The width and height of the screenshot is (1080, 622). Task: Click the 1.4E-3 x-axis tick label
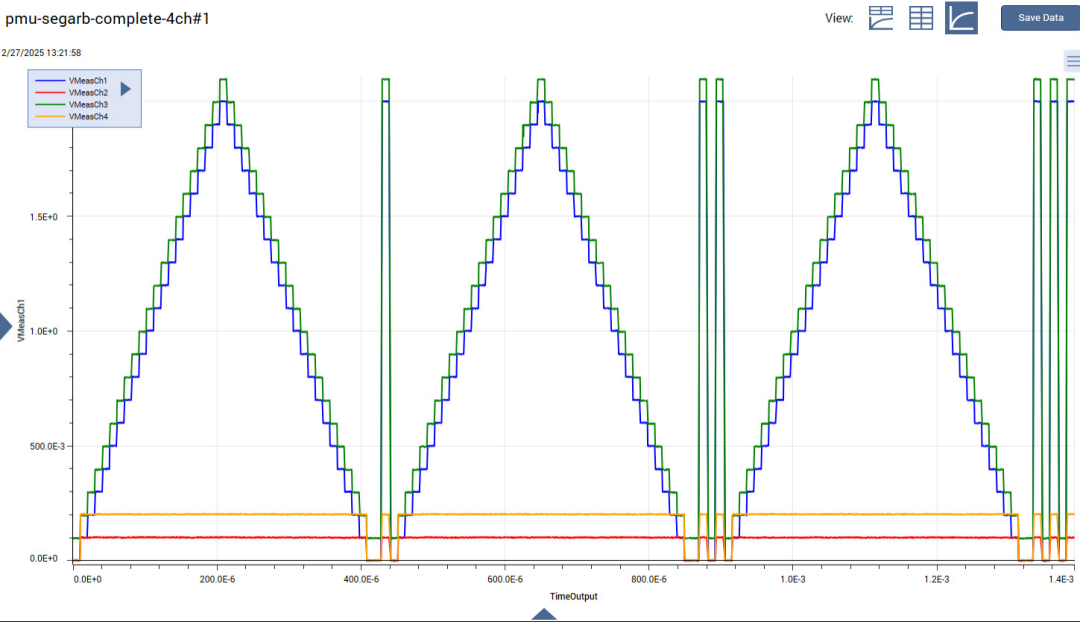pos(1061,579)
